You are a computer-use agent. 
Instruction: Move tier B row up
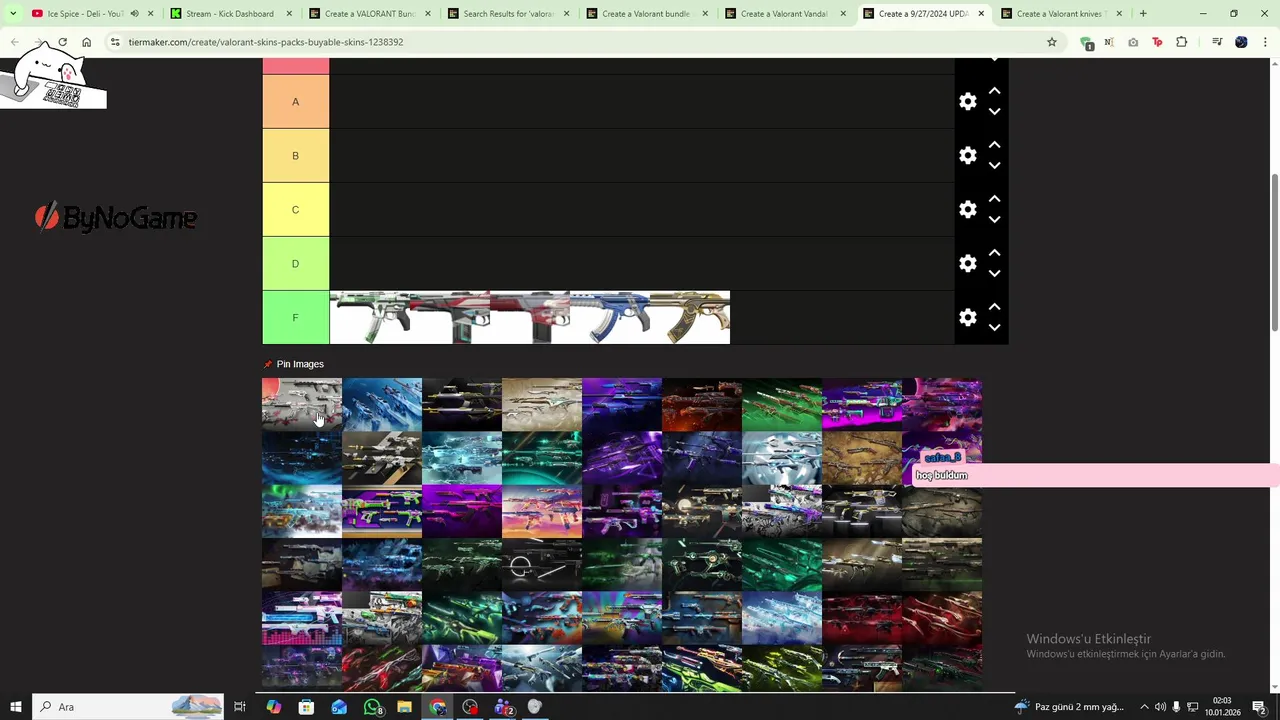994,145
